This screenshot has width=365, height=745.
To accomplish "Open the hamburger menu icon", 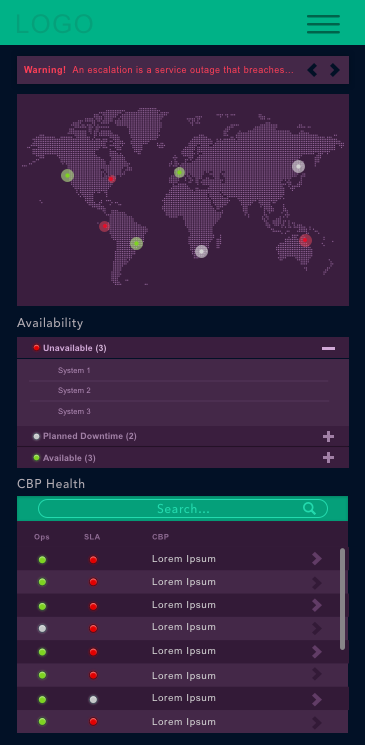I will point(323,24).
